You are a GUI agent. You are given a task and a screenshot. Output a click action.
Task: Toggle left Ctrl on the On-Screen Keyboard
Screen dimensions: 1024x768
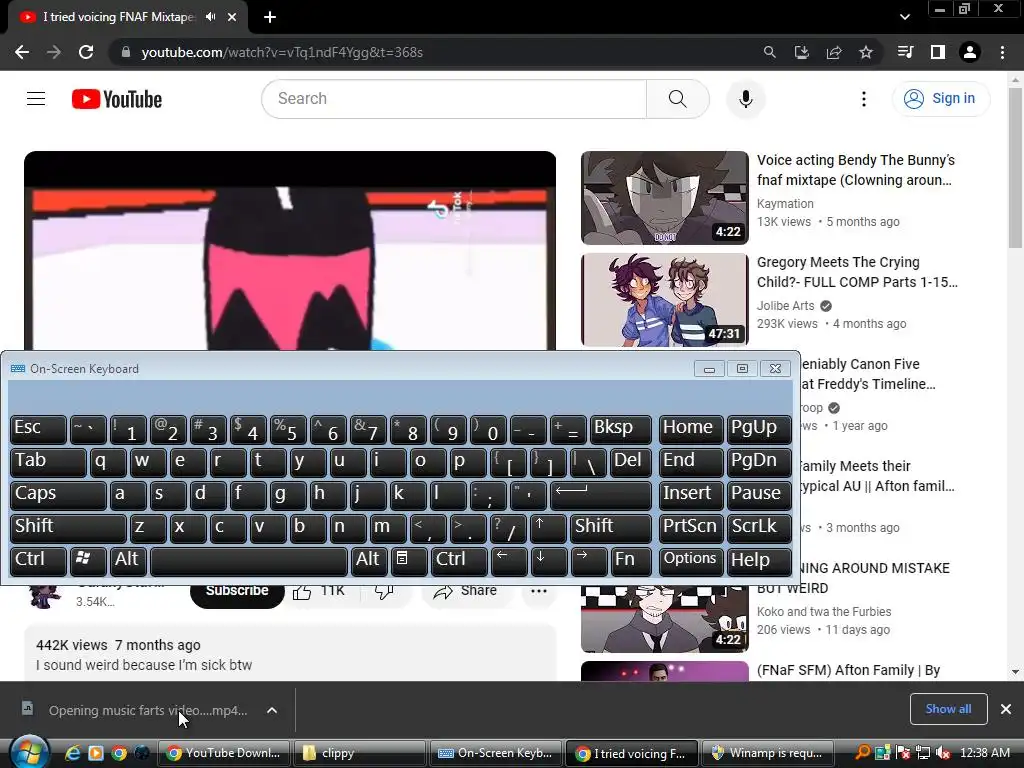39,561
